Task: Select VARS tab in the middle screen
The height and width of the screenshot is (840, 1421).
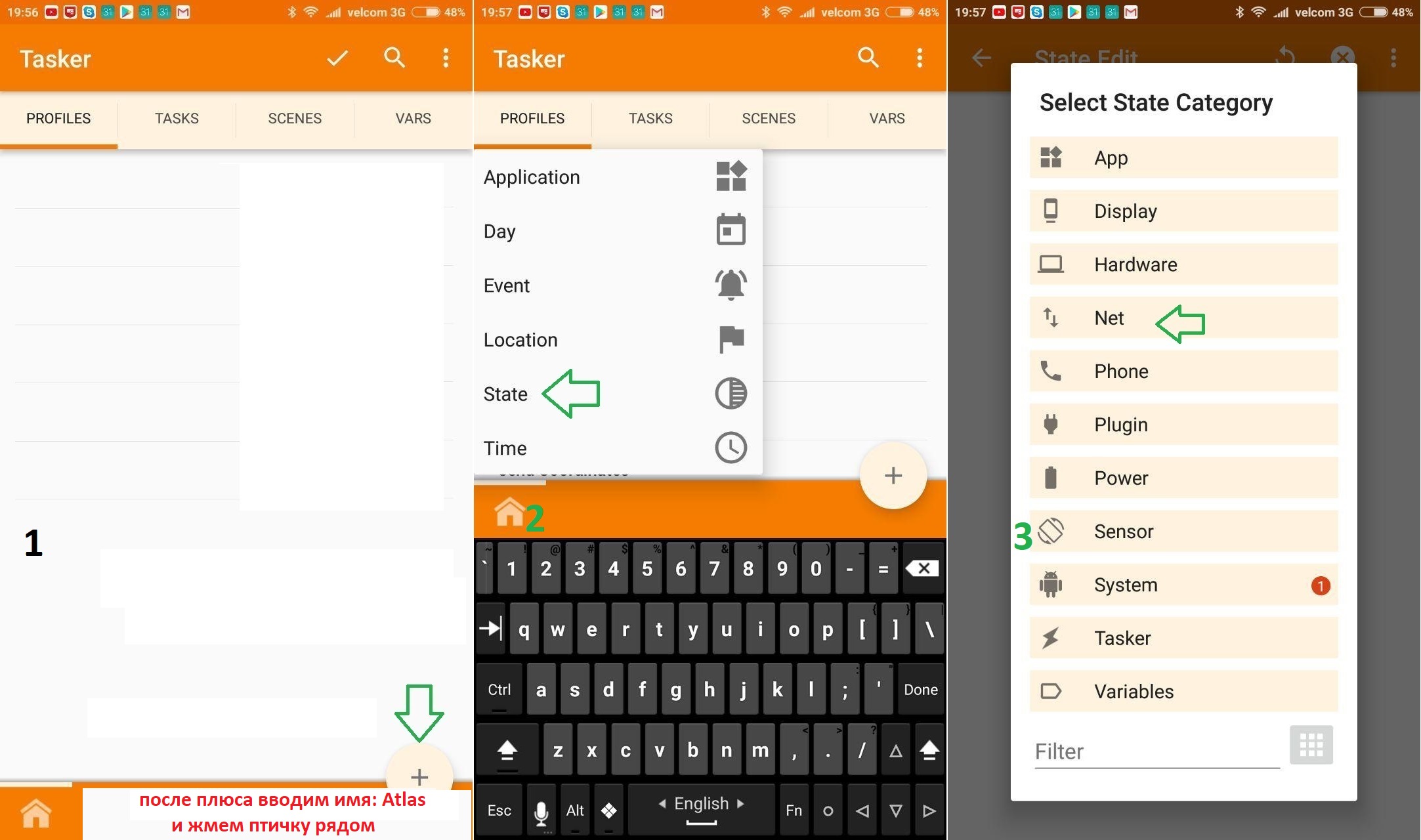Action: click(x=887, y=118)
